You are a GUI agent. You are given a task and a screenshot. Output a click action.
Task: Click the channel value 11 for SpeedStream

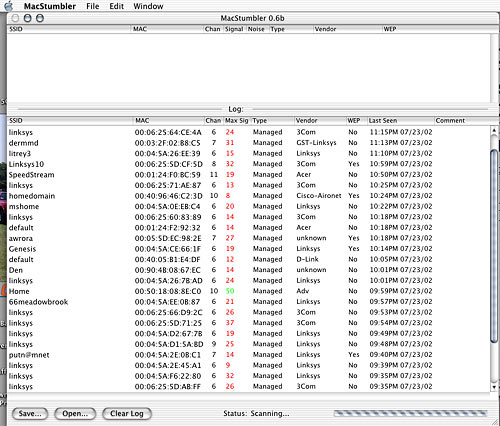[214, 175]
